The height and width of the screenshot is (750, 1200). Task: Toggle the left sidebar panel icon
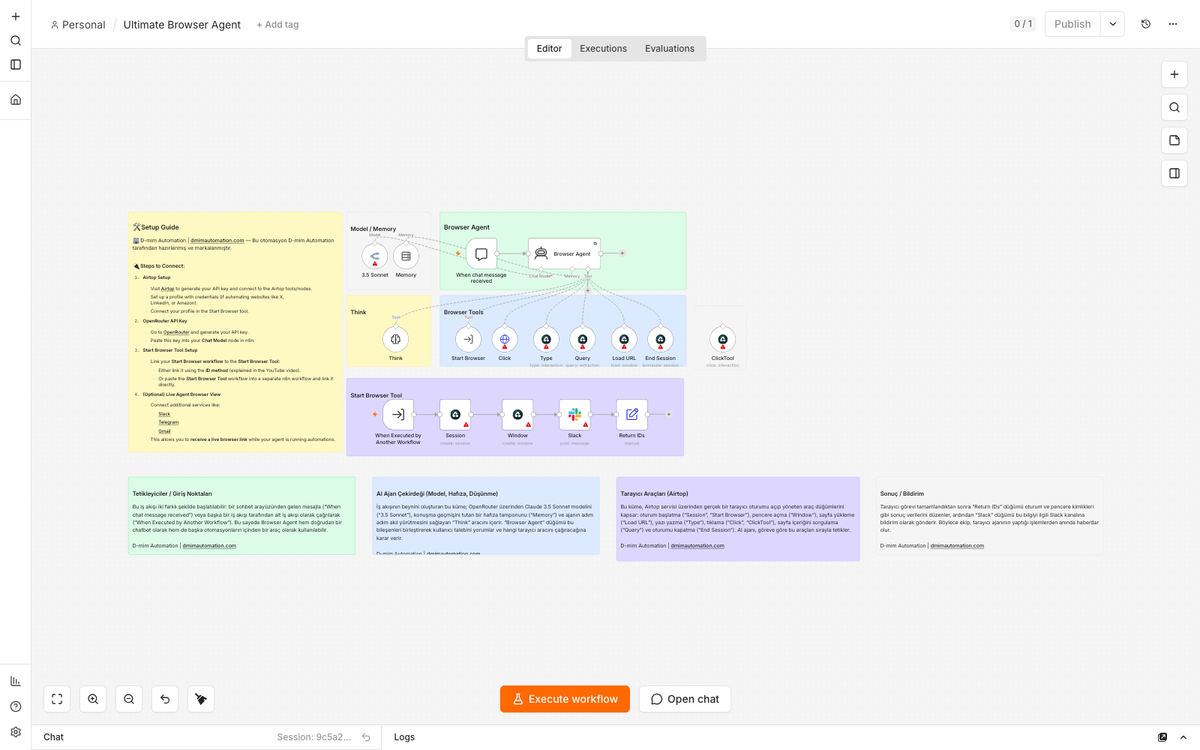[15, 65]
